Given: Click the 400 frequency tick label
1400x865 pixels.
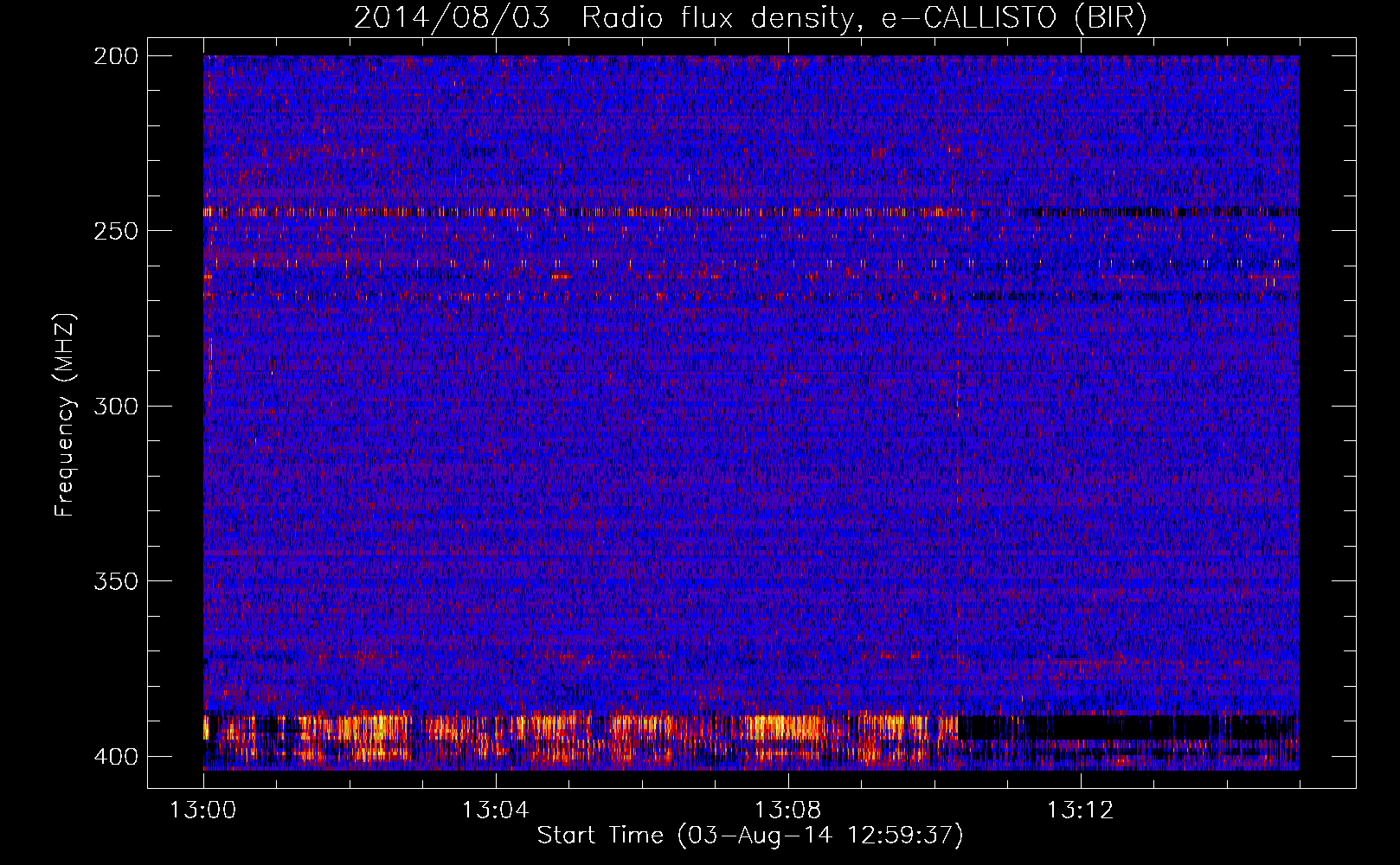Looking at the screenshot, I should point(115,756).
